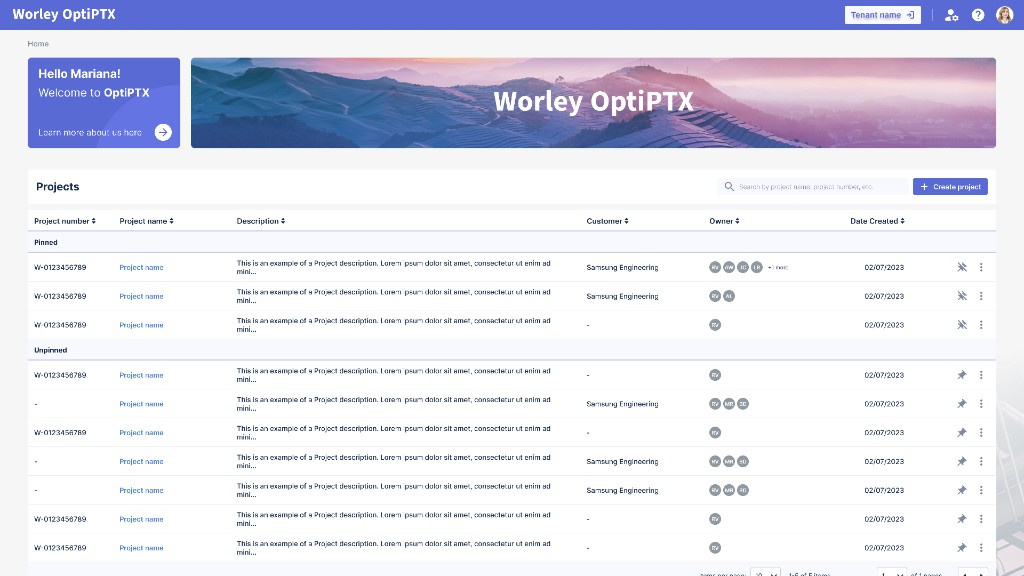Sort table by Project number column

tap(65, 221)
